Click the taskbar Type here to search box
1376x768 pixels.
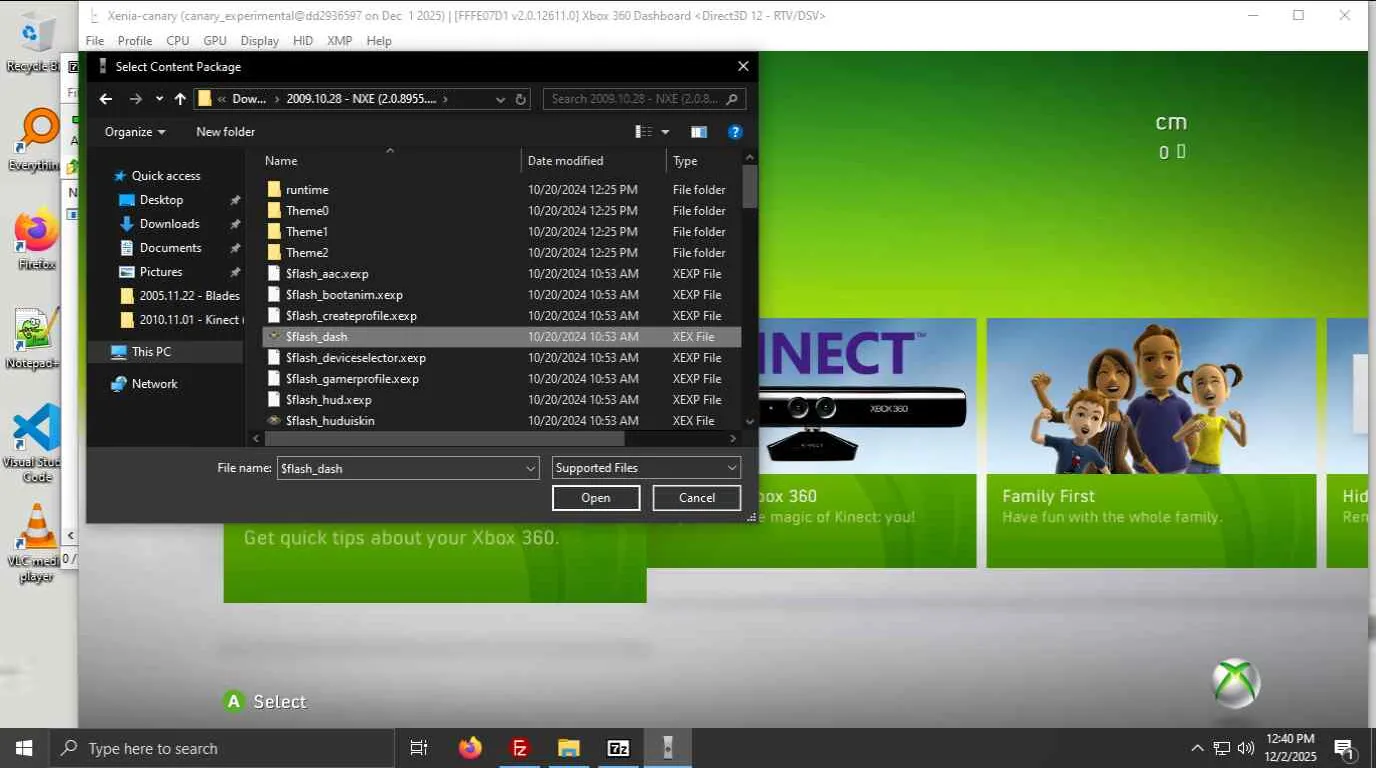(x=220, y=748)
